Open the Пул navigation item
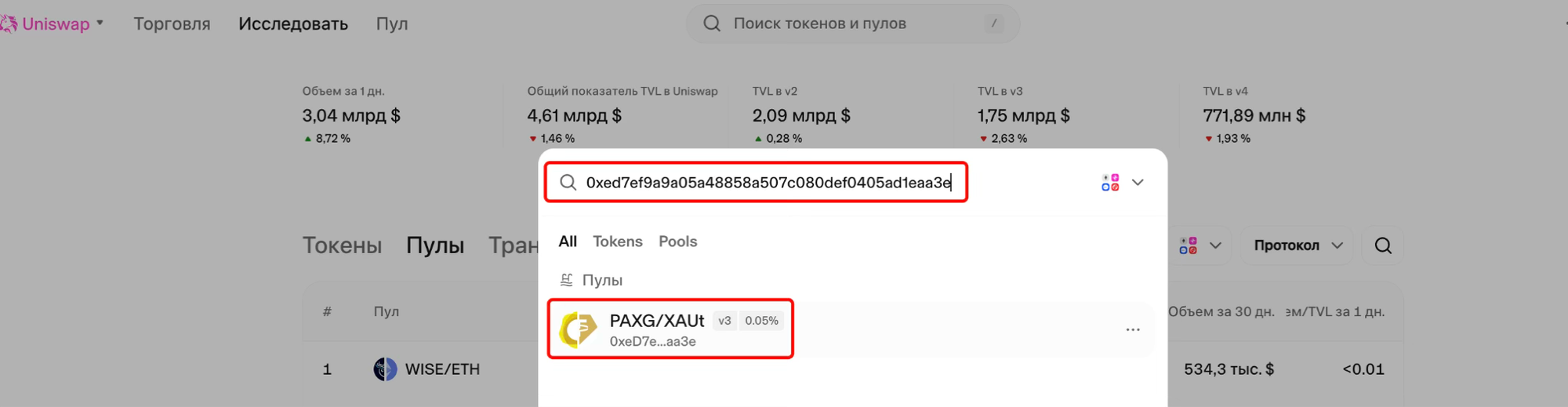1568x407 pixels. [391, 24]
